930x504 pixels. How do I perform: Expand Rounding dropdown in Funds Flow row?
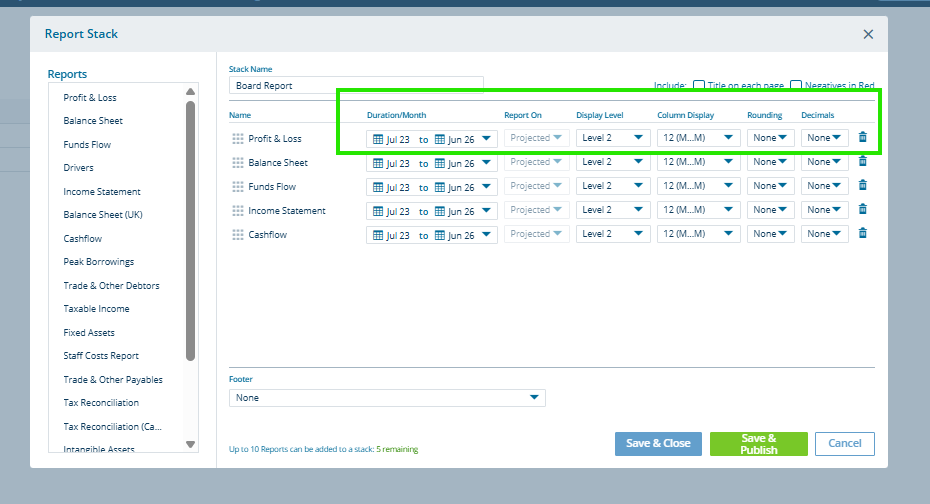point(770,186)
